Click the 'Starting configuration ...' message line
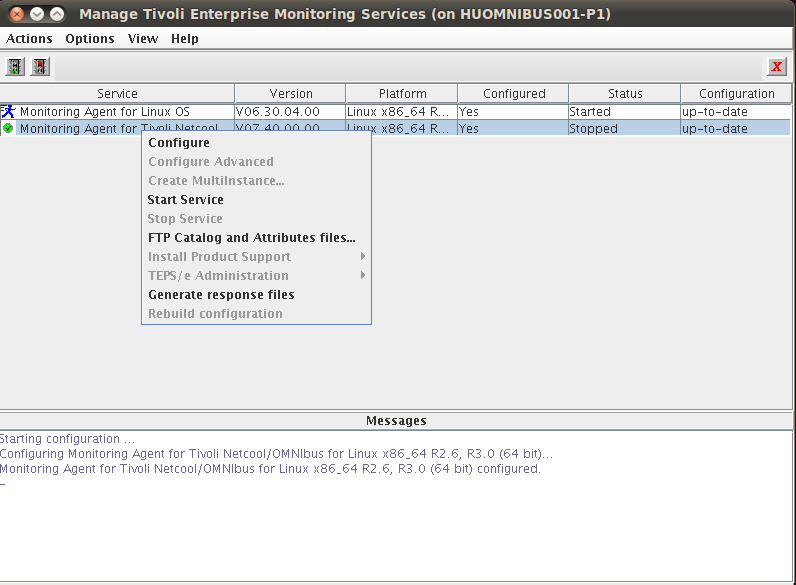The height and width of the screenshot is (585, 796). tap(68, 439)
